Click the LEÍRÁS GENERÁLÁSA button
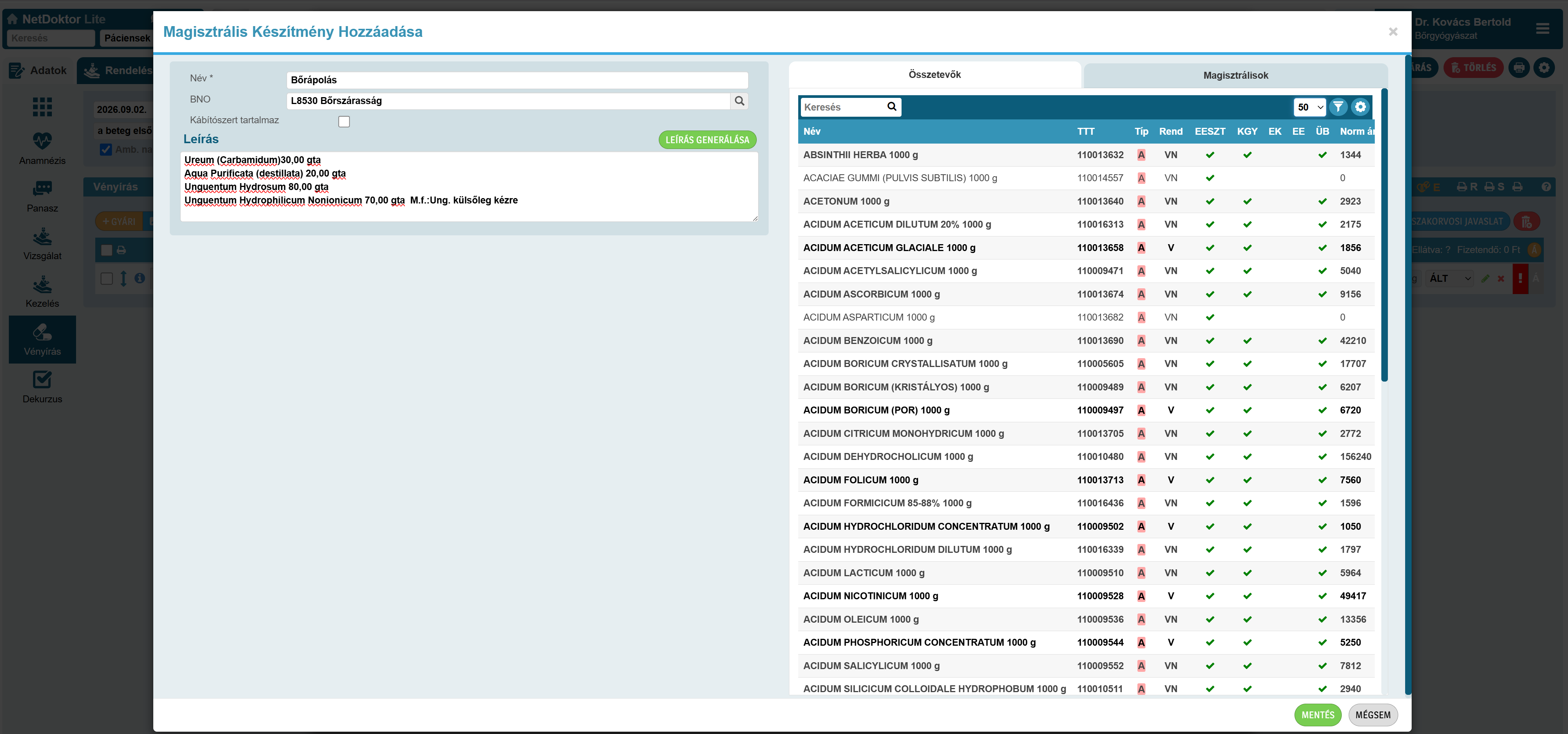The width and height of the screenshot is (1568, 734). pyautogui.click(x=707, y=140)
